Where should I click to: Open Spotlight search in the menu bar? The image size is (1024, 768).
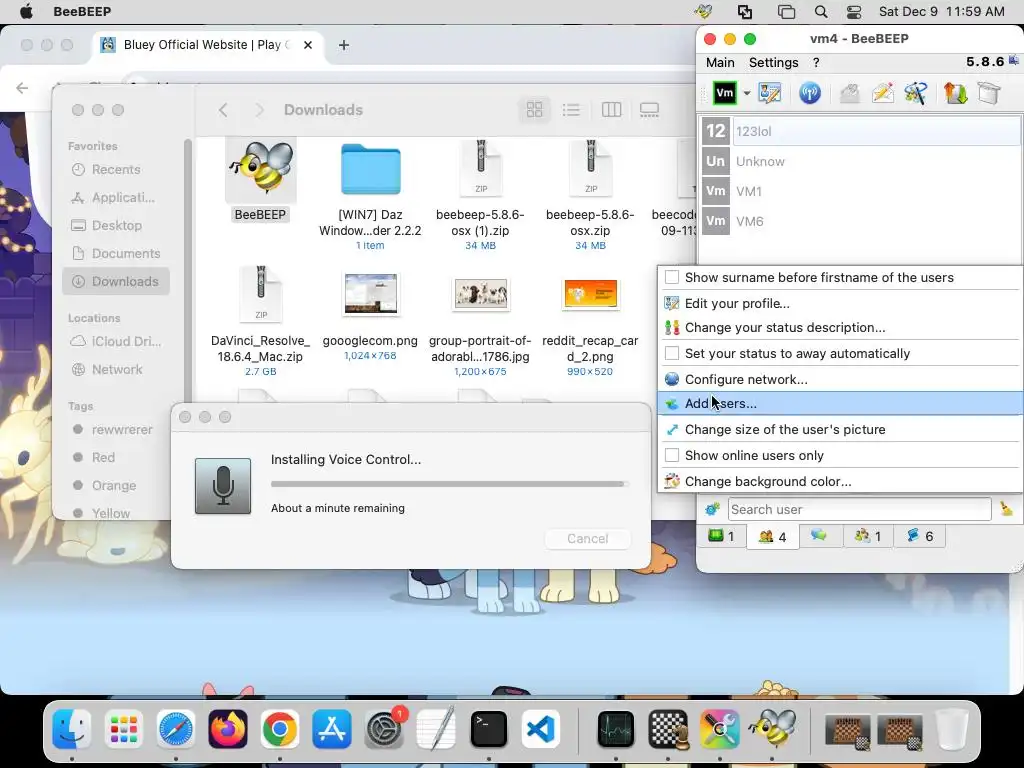coord(821,12)
